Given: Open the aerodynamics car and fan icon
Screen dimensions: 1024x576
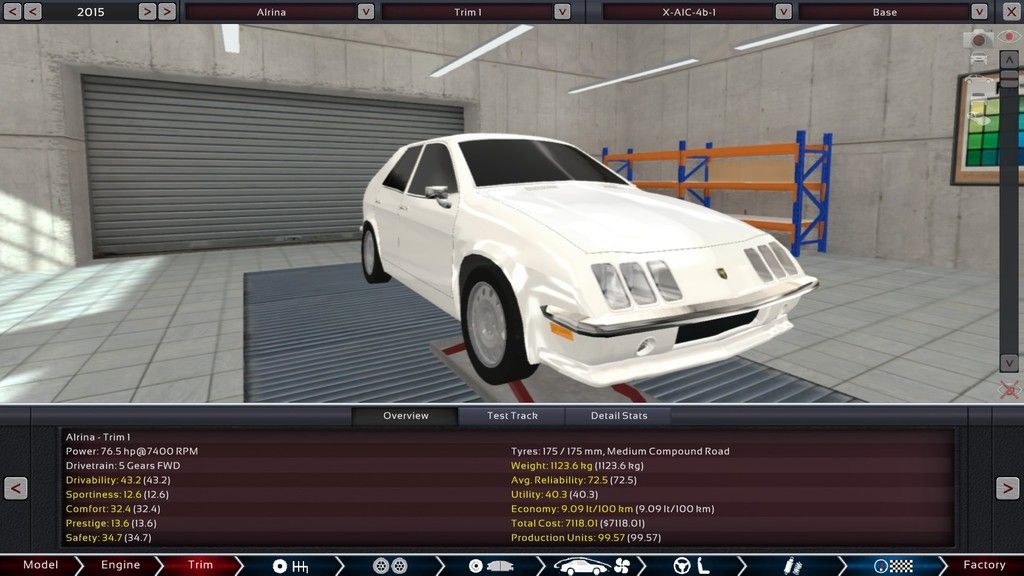Looking at the screenshot, I should (592, 566).
